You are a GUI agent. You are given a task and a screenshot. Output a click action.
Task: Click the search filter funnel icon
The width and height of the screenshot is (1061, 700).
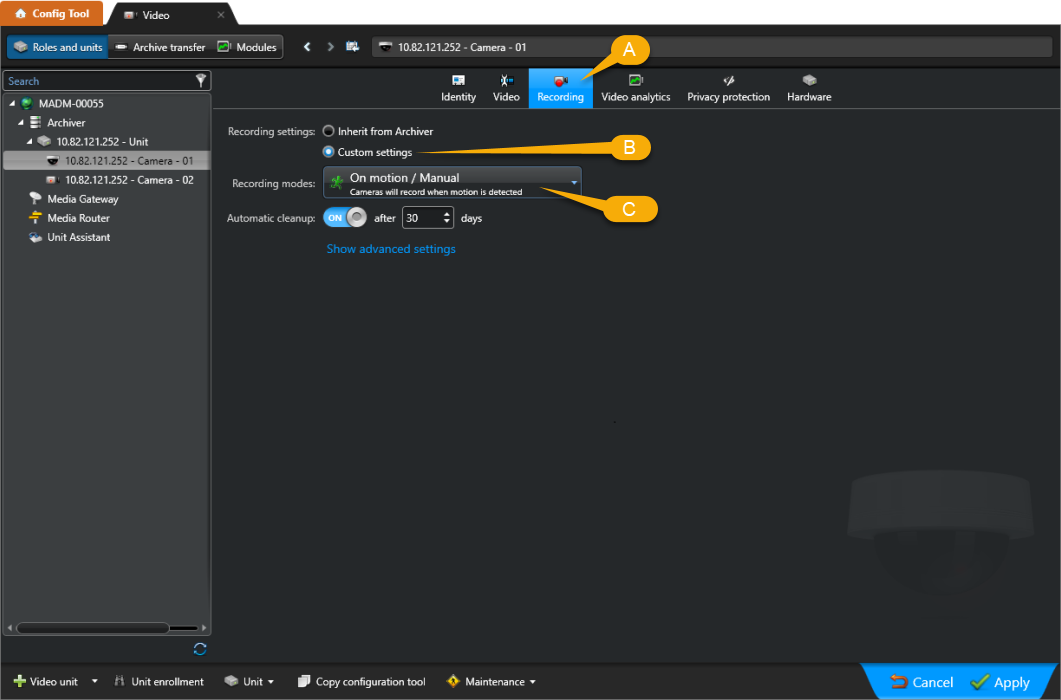tap(200, 80)
